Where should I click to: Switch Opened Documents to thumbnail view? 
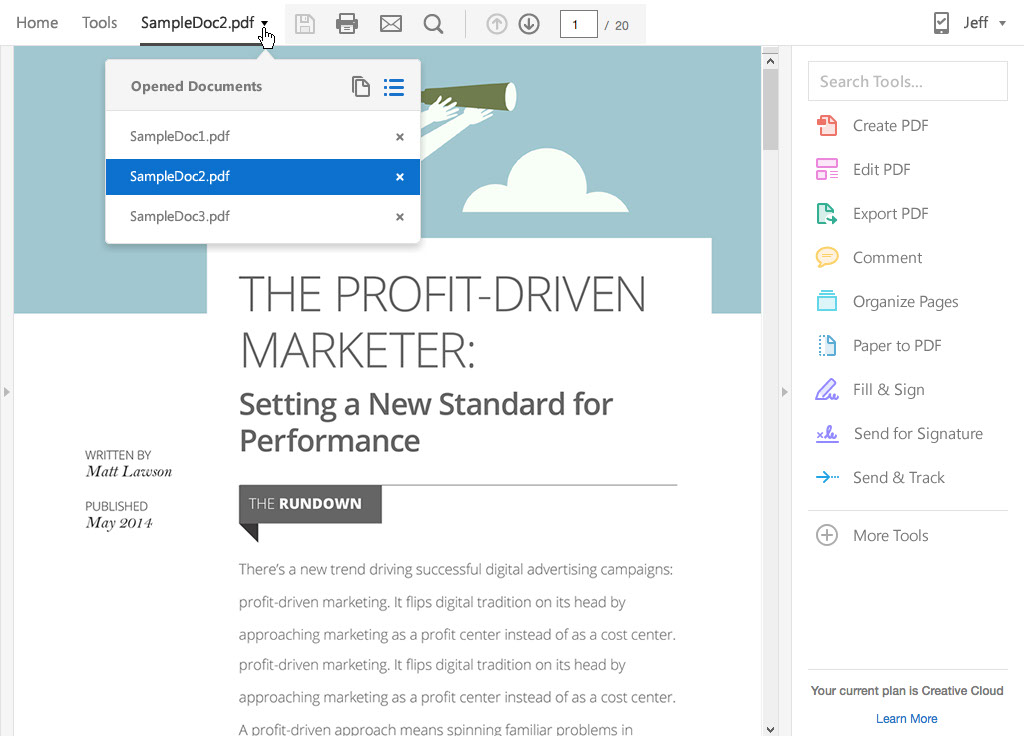(361, 87)
